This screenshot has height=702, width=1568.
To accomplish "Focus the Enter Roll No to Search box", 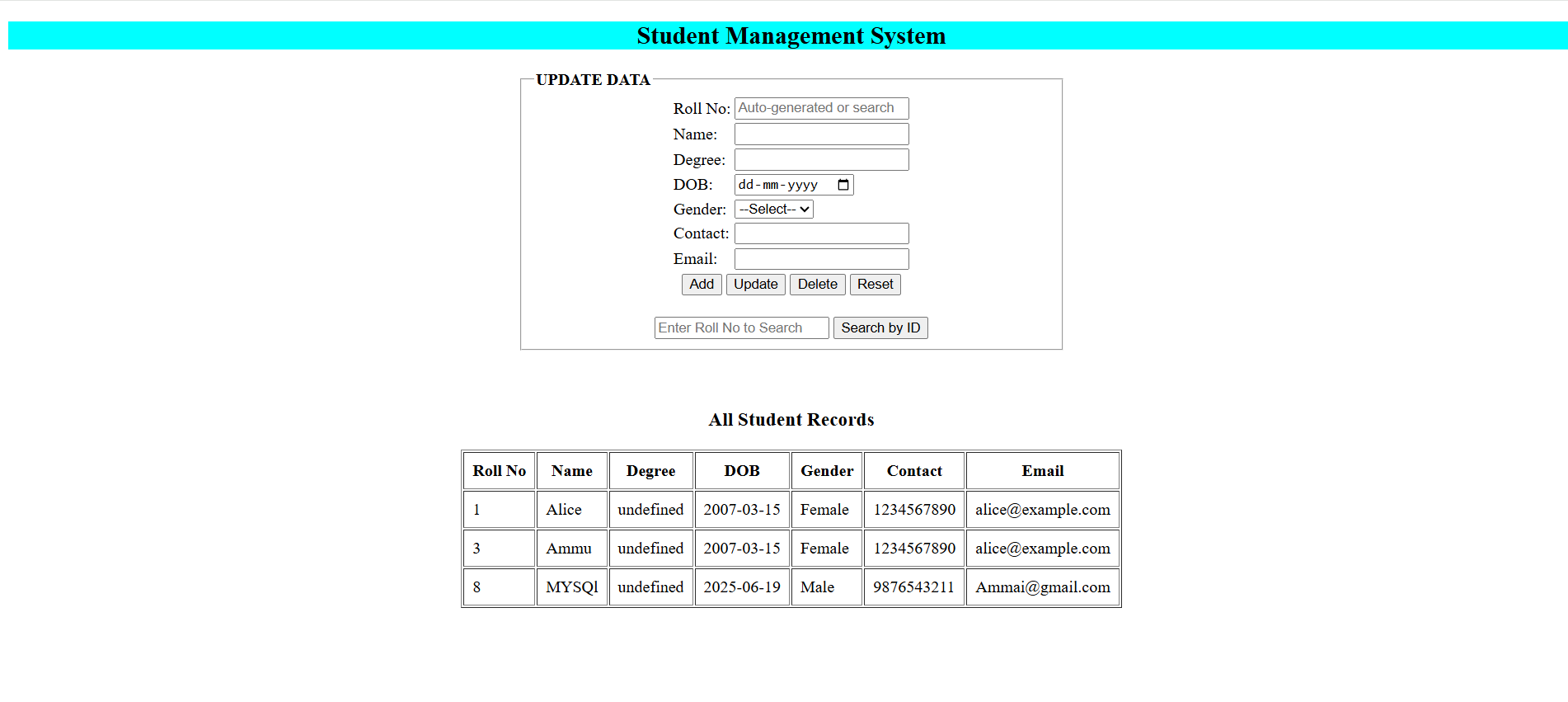I will (742, 328).
